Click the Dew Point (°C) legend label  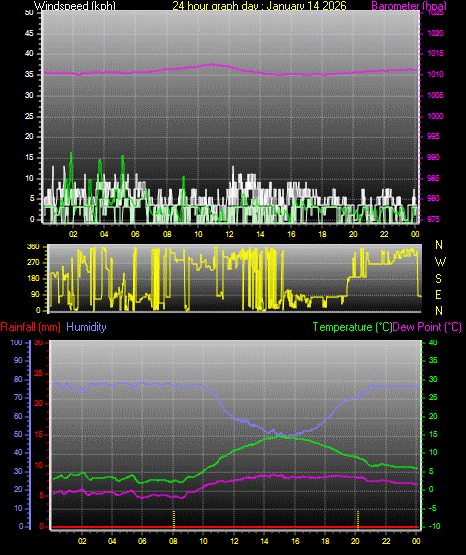(x=427, y=327)
